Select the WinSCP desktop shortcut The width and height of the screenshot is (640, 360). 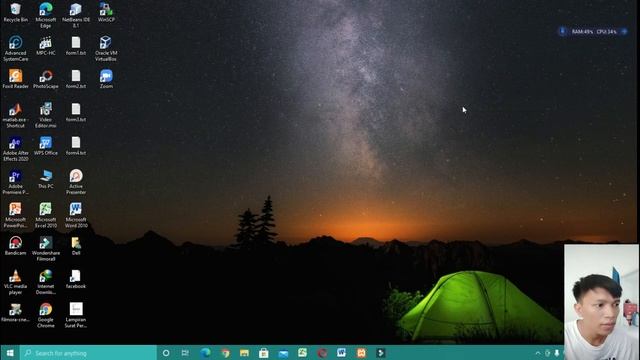pos(106,12)
